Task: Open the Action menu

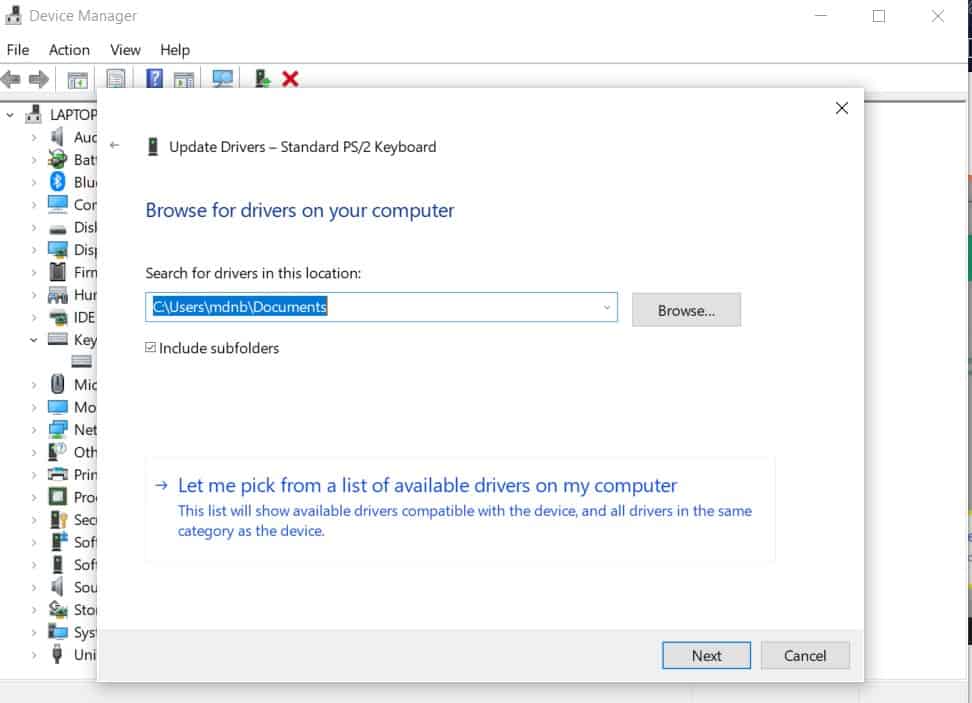Action: click(x=69, y=49)
